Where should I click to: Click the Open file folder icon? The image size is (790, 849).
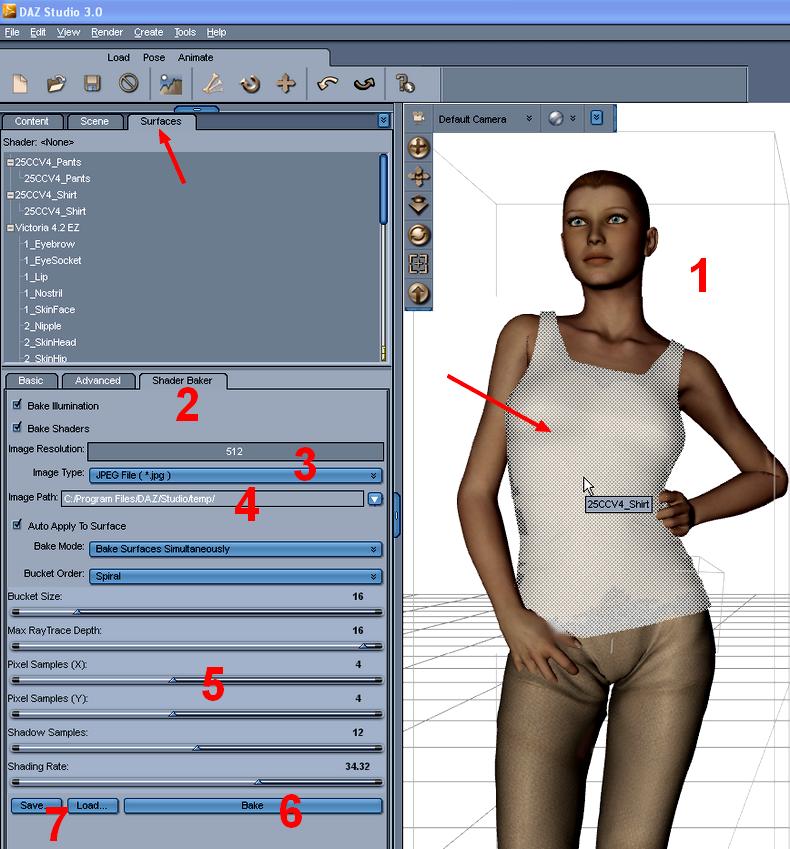pos(56,83)
